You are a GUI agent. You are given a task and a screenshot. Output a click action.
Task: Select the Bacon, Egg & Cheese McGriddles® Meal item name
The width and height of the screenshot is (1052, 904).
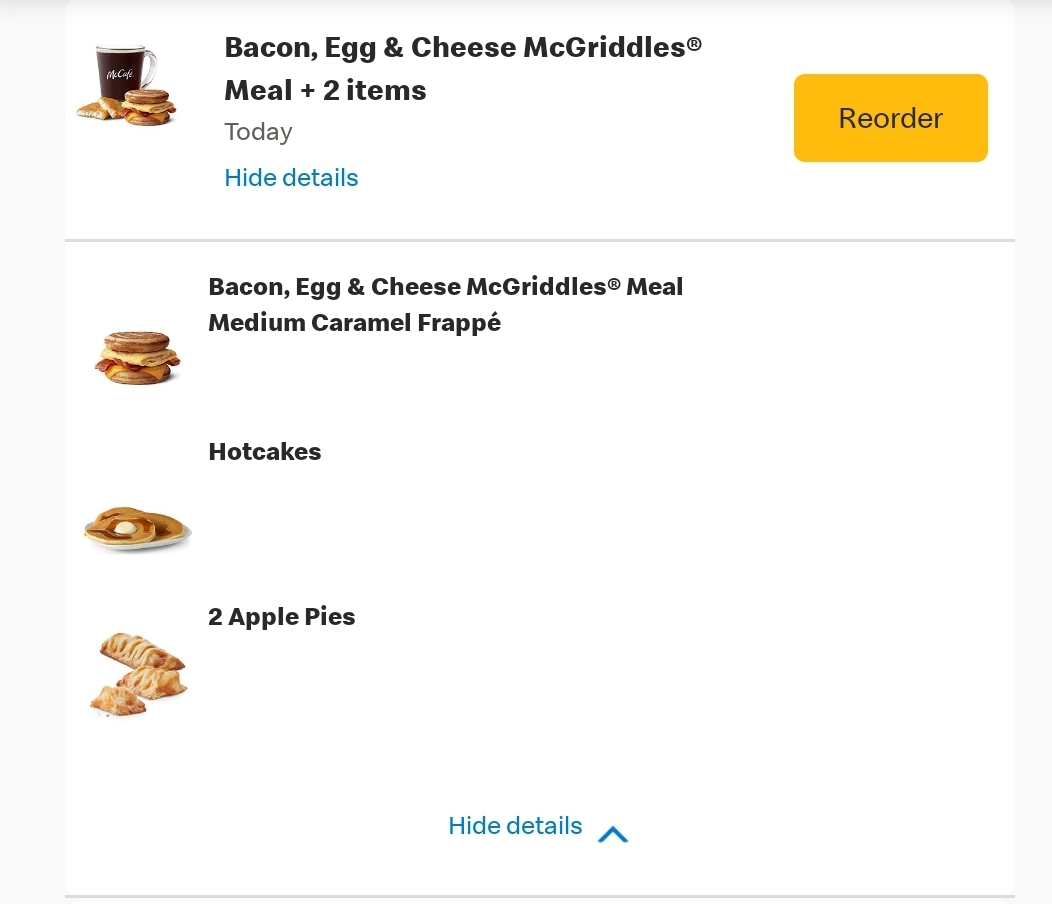tap(445, 287)
